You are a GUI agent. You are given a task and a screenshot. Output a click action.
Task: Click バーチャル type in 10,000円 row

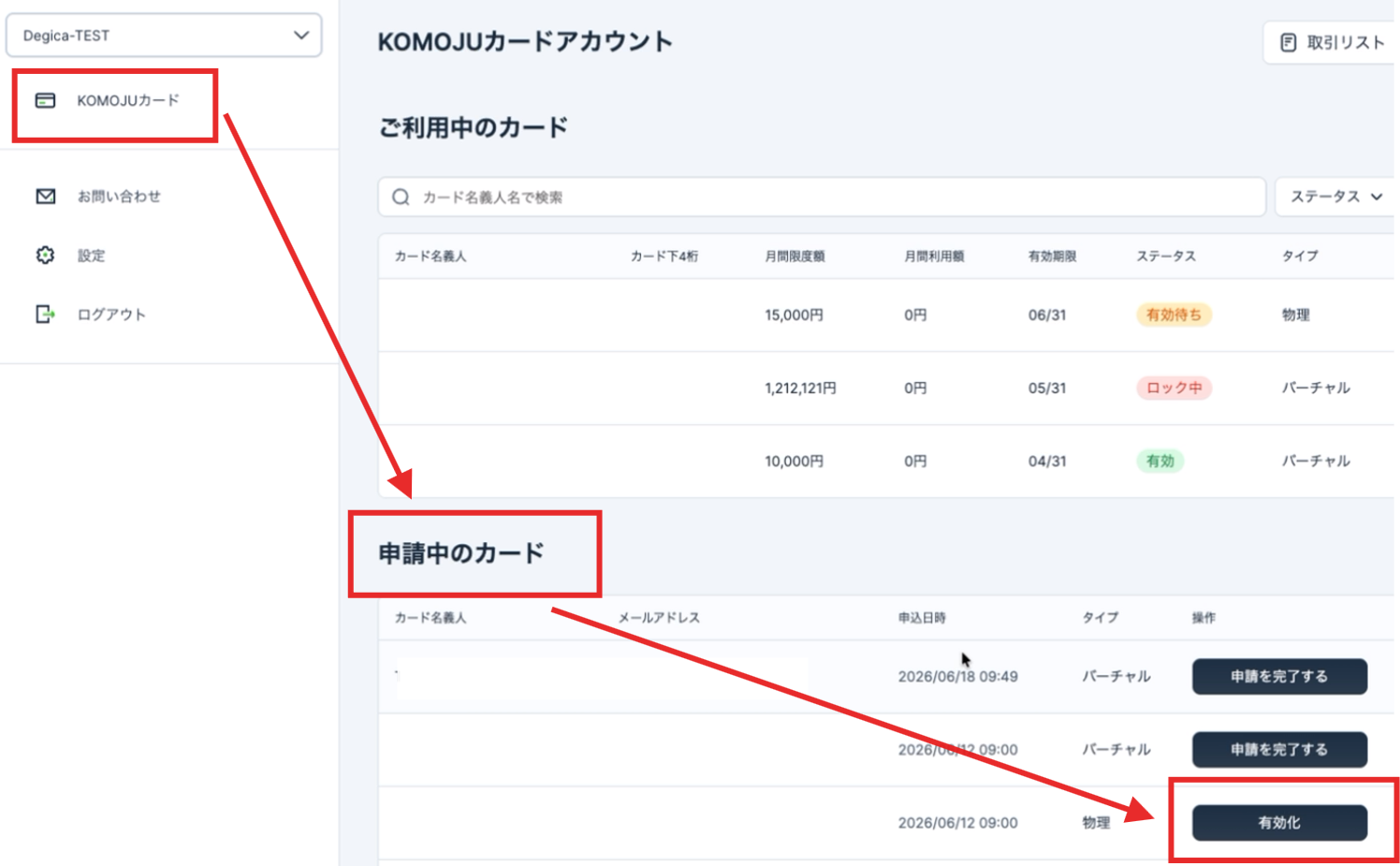pos(1316,461)
